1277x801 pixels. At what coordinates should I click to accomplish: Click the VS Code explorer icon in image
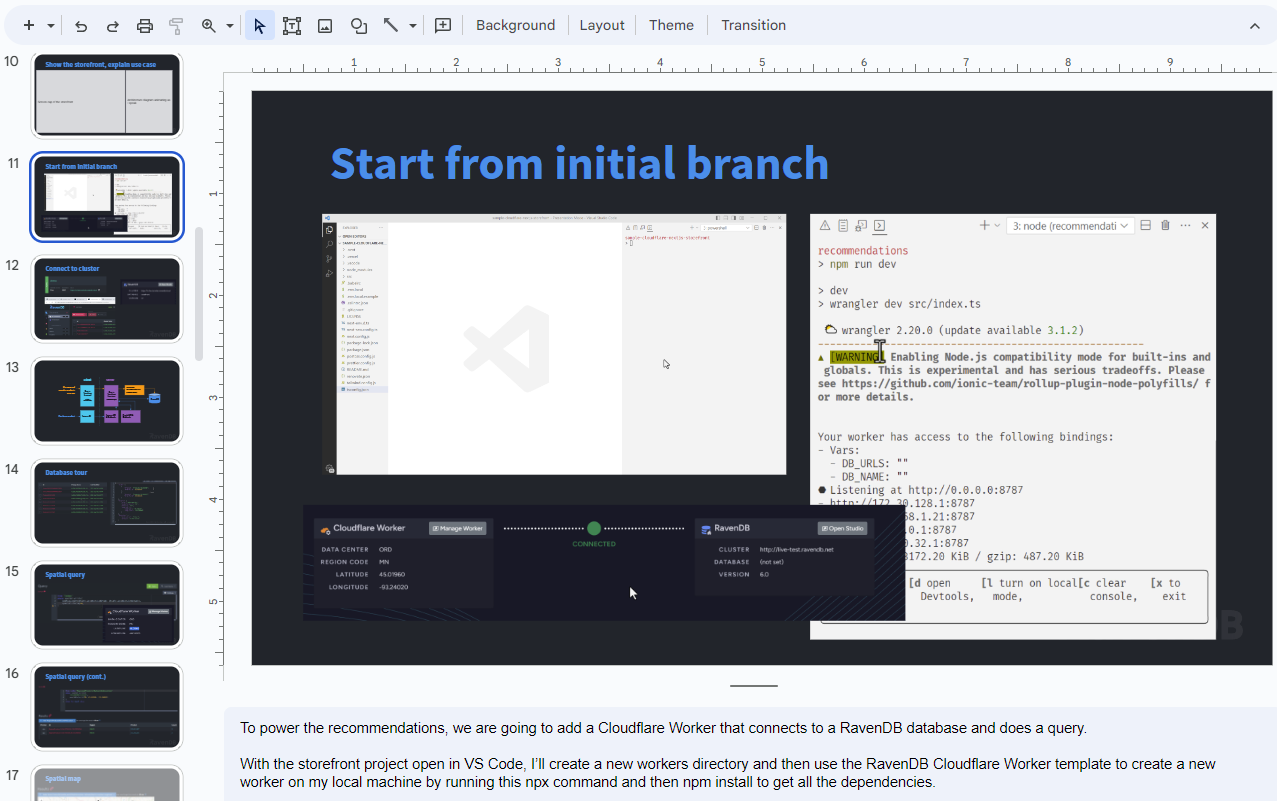coord(328,230)
